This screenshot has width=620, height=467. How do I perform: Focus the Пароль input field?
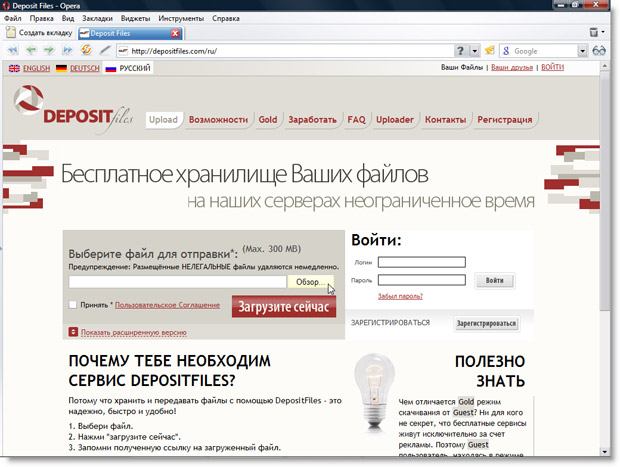[x=422, y=280]
